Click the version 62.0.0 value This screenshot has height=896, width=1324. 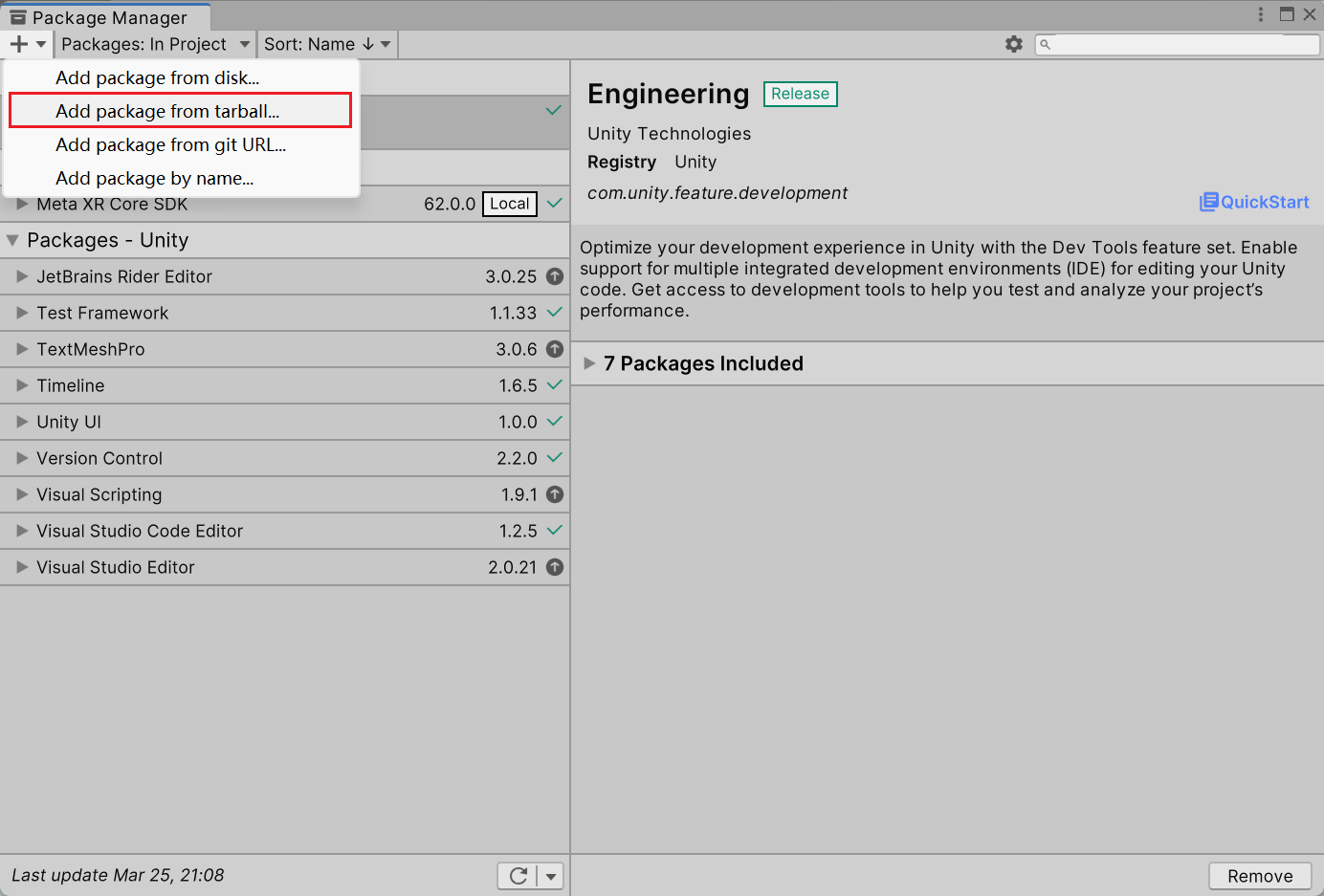(x=450, y=204)
